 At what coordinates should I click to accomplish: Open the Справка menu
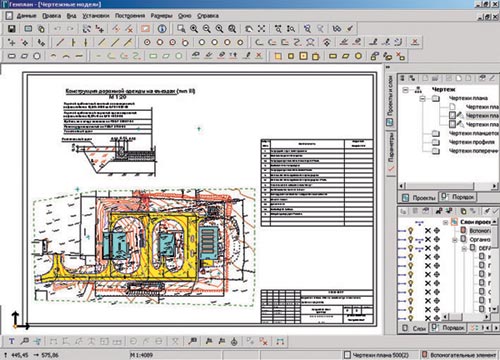click(x=208, y=16)
